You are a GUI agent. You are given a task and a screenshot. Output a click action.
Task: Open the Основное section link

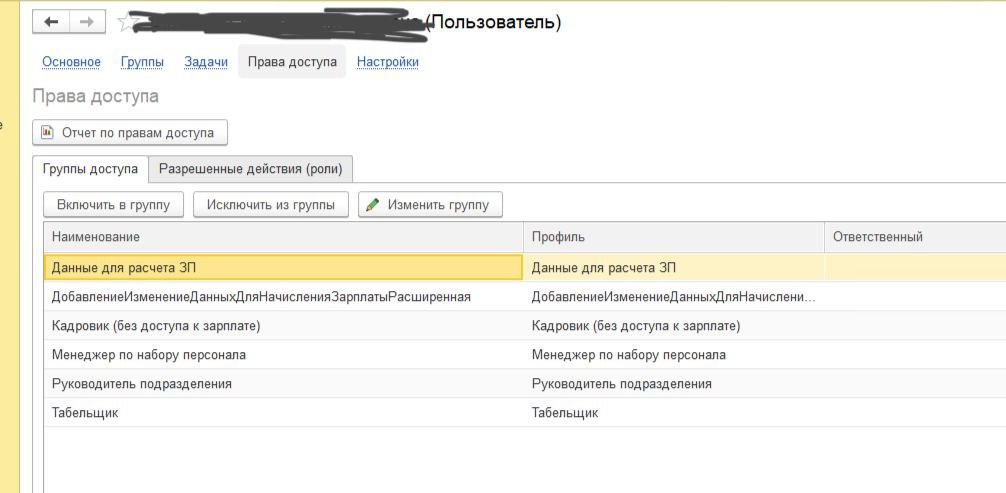(71, 62)
